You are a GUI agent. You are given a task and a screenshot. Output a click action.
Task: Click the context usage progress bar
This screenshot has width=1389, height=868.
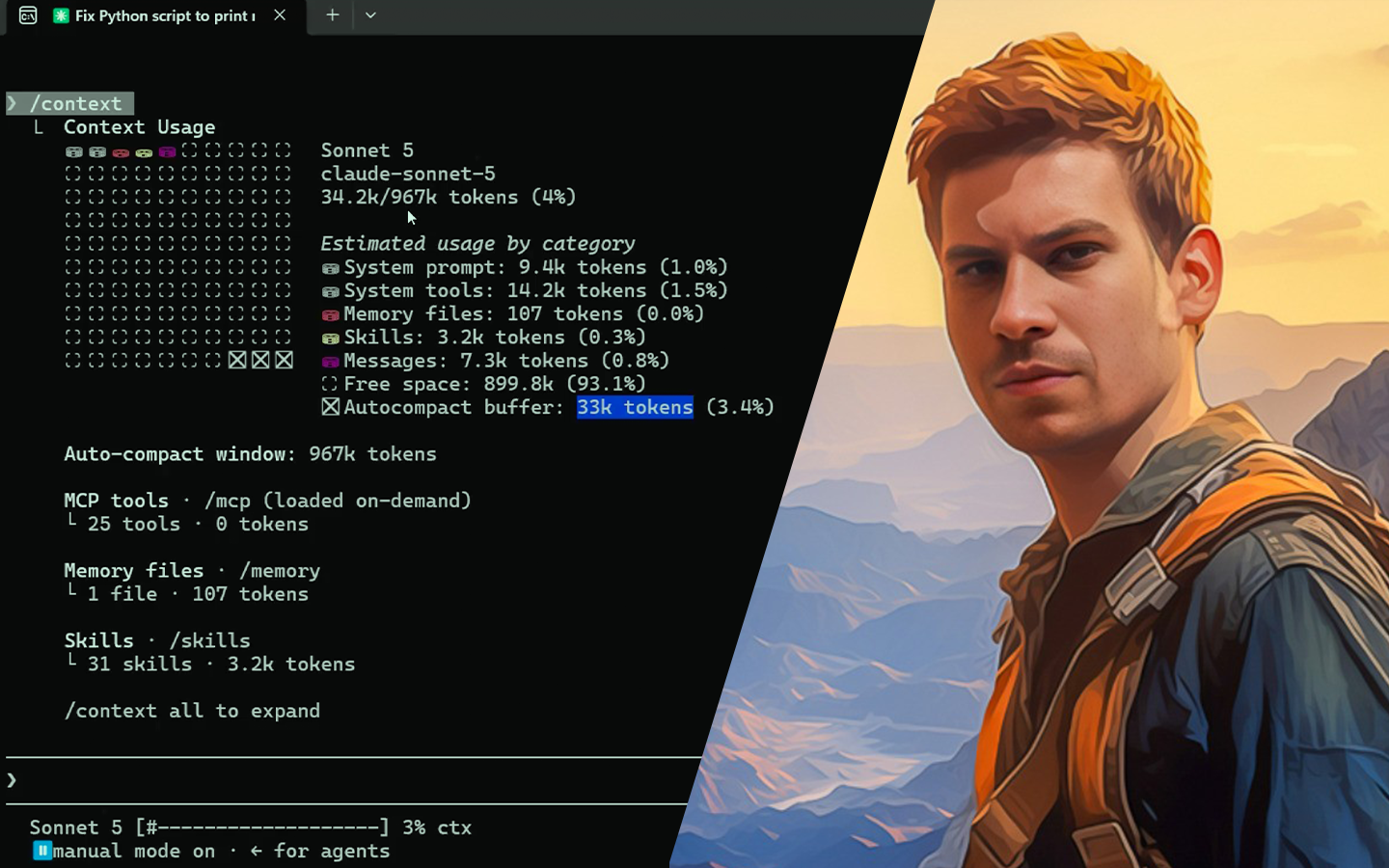(262, 827)
